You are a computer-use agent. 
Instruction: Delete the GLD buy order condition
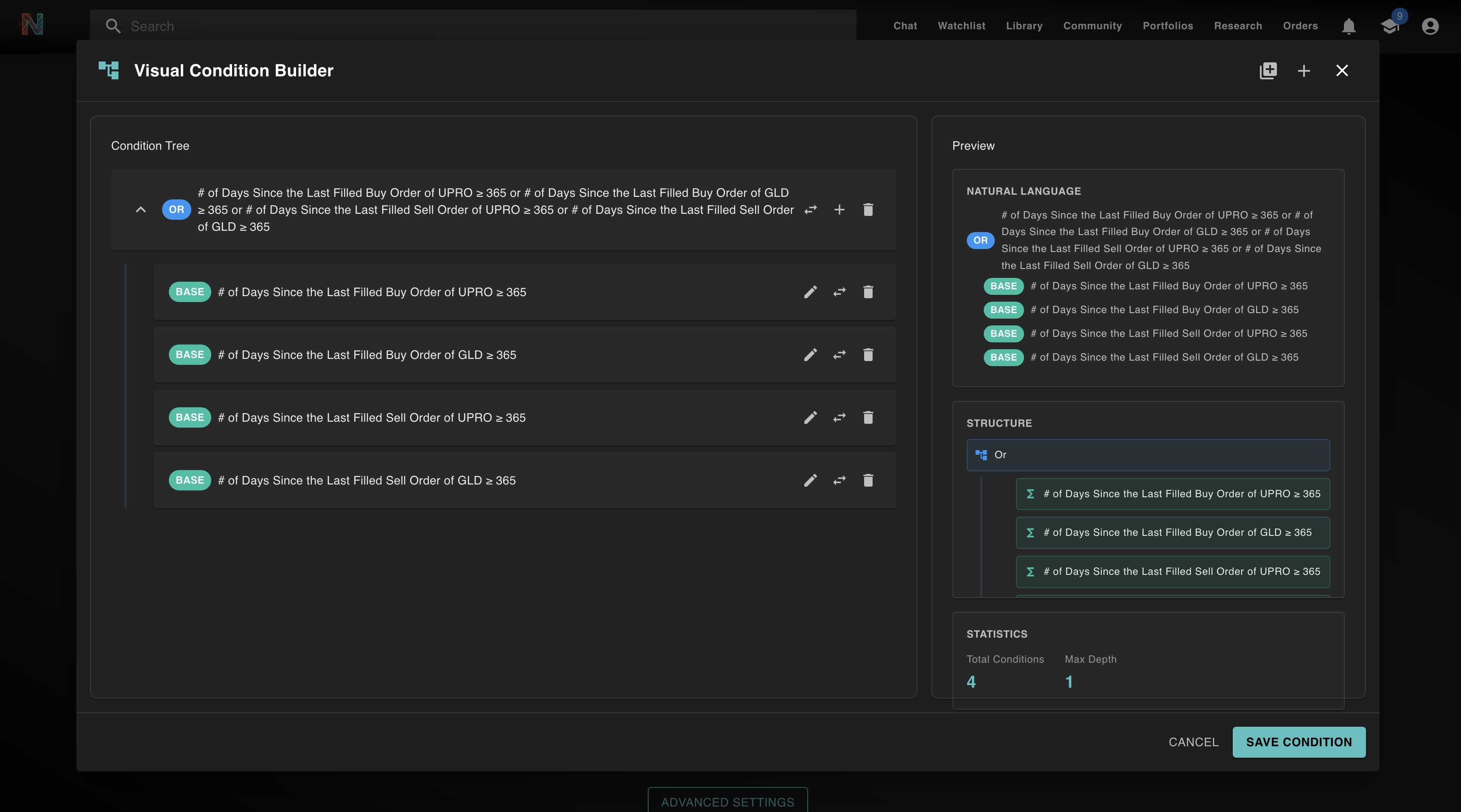point(868,354)
